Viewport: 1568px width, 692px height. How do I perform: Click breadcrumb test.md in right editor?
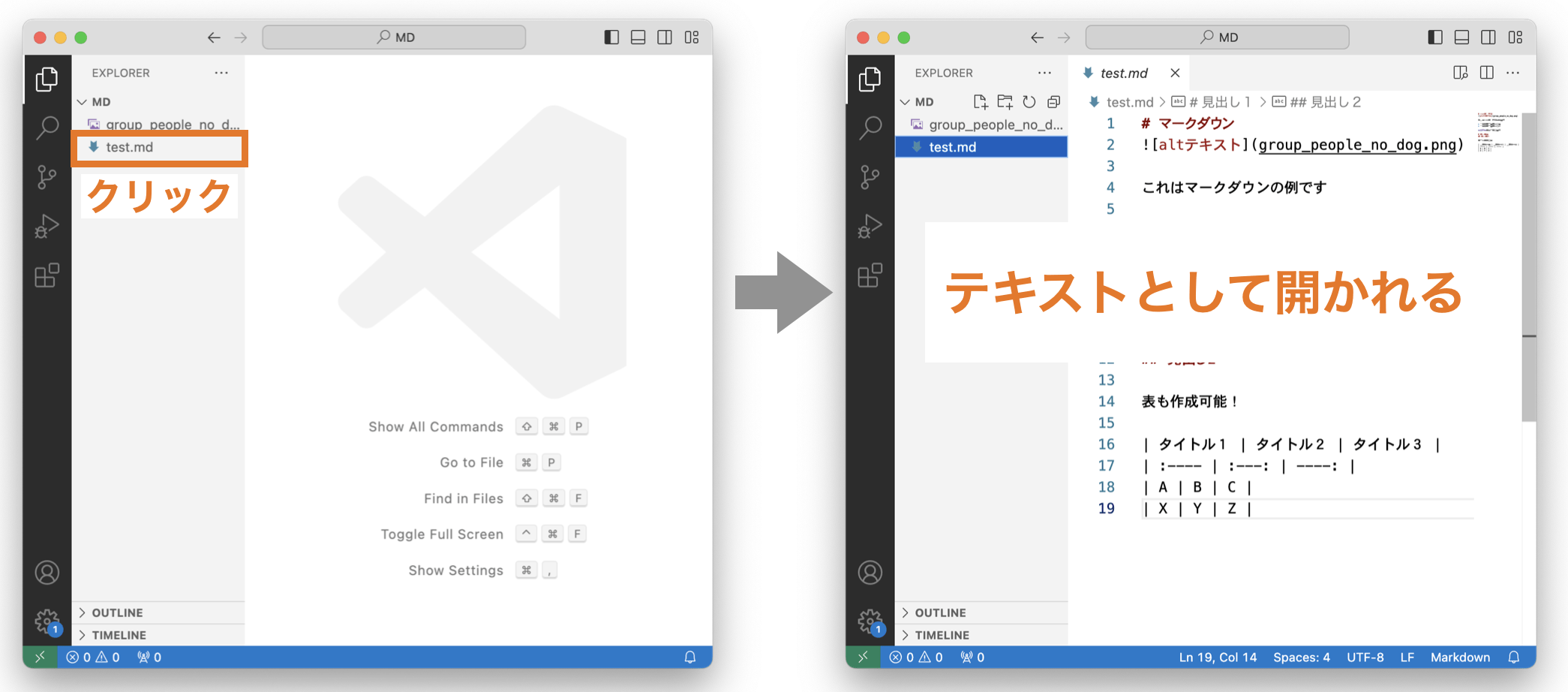pyautogui.click(x=1122, y=101)
